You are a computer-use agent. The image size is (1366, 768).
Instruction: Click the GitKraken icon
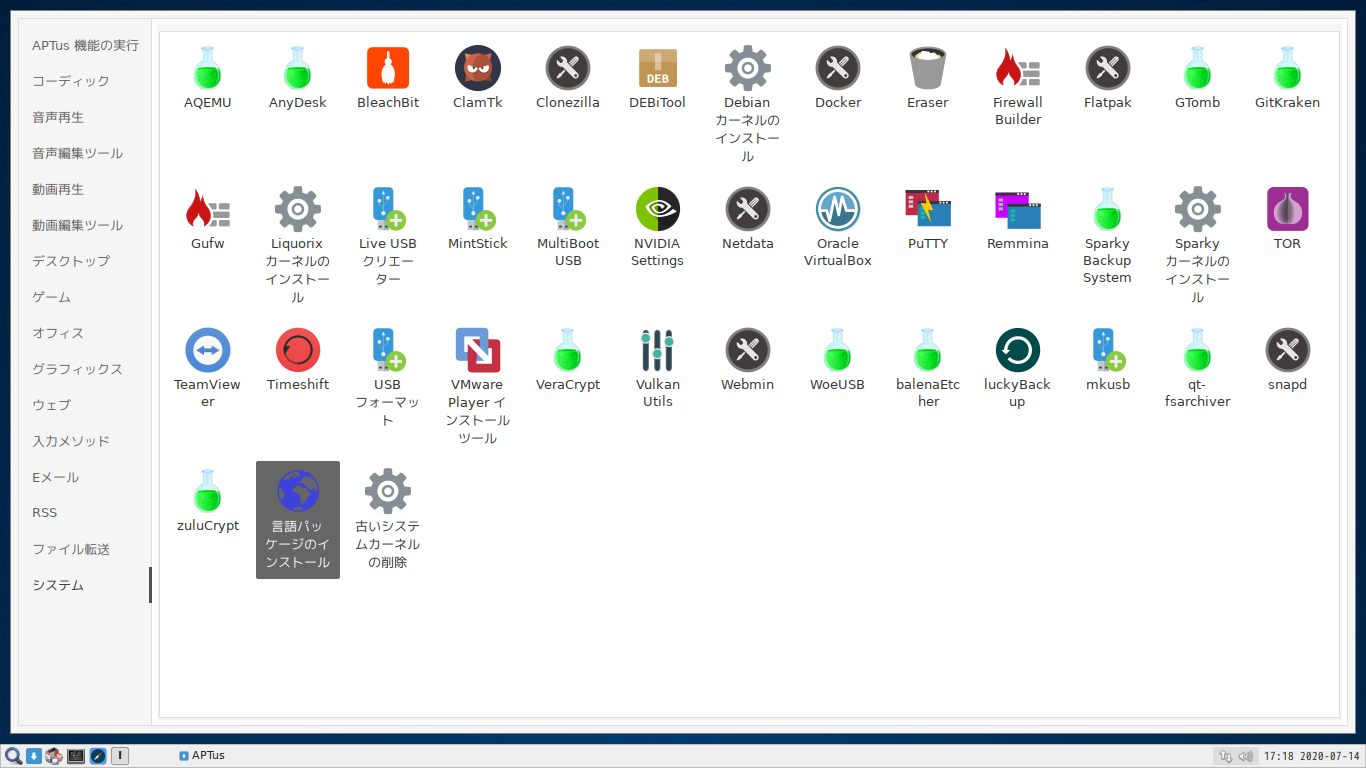(x=1288, y=68)
